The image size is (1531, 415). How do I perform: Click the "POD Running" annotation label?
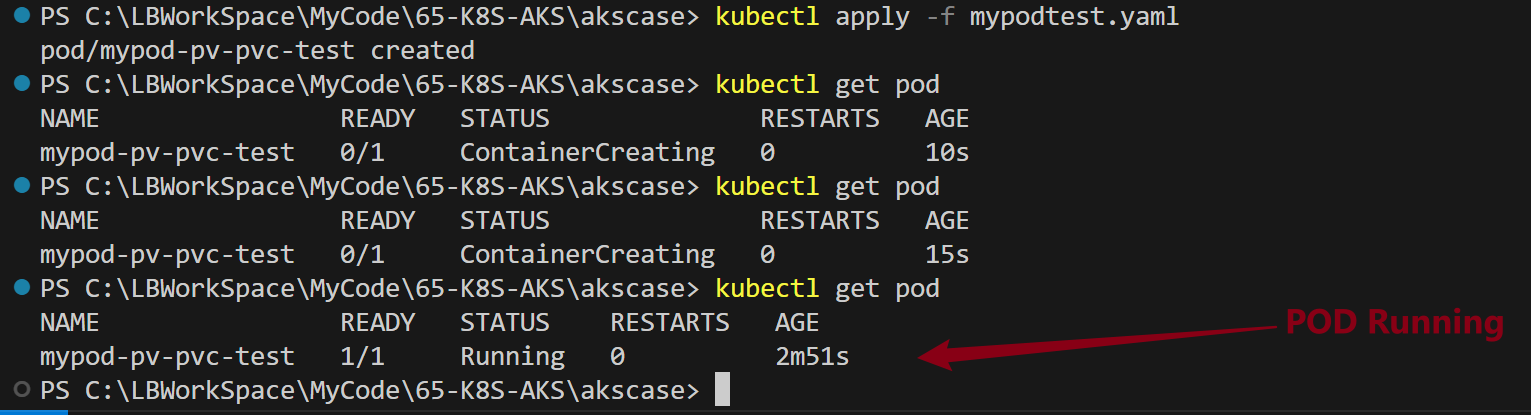click(1394, 322)
